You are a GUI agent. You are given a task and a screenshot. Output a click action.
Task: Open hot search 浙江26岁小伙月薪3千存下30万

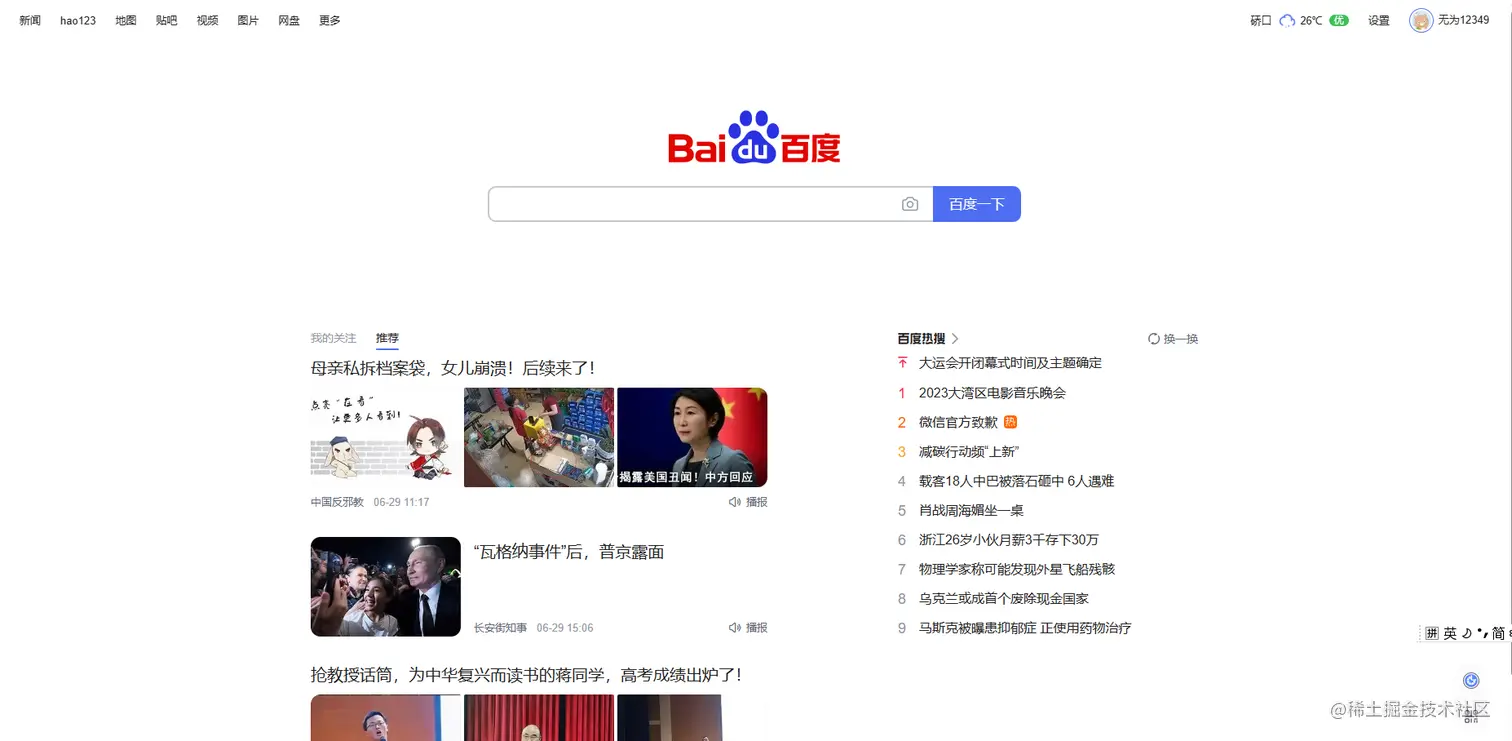pyautogui.click(x=1008, y=540)
